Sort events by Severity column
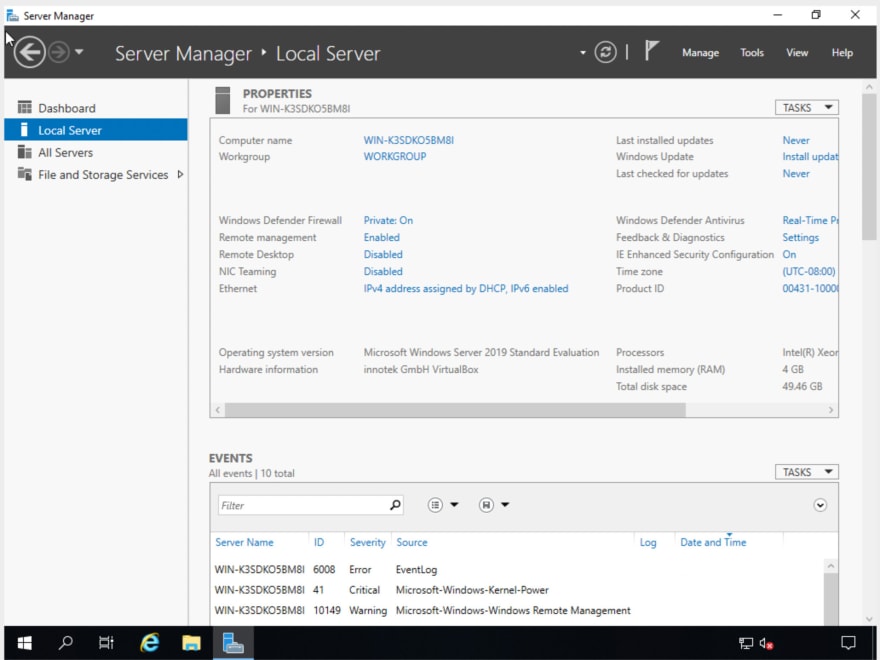 pos(368,542)
